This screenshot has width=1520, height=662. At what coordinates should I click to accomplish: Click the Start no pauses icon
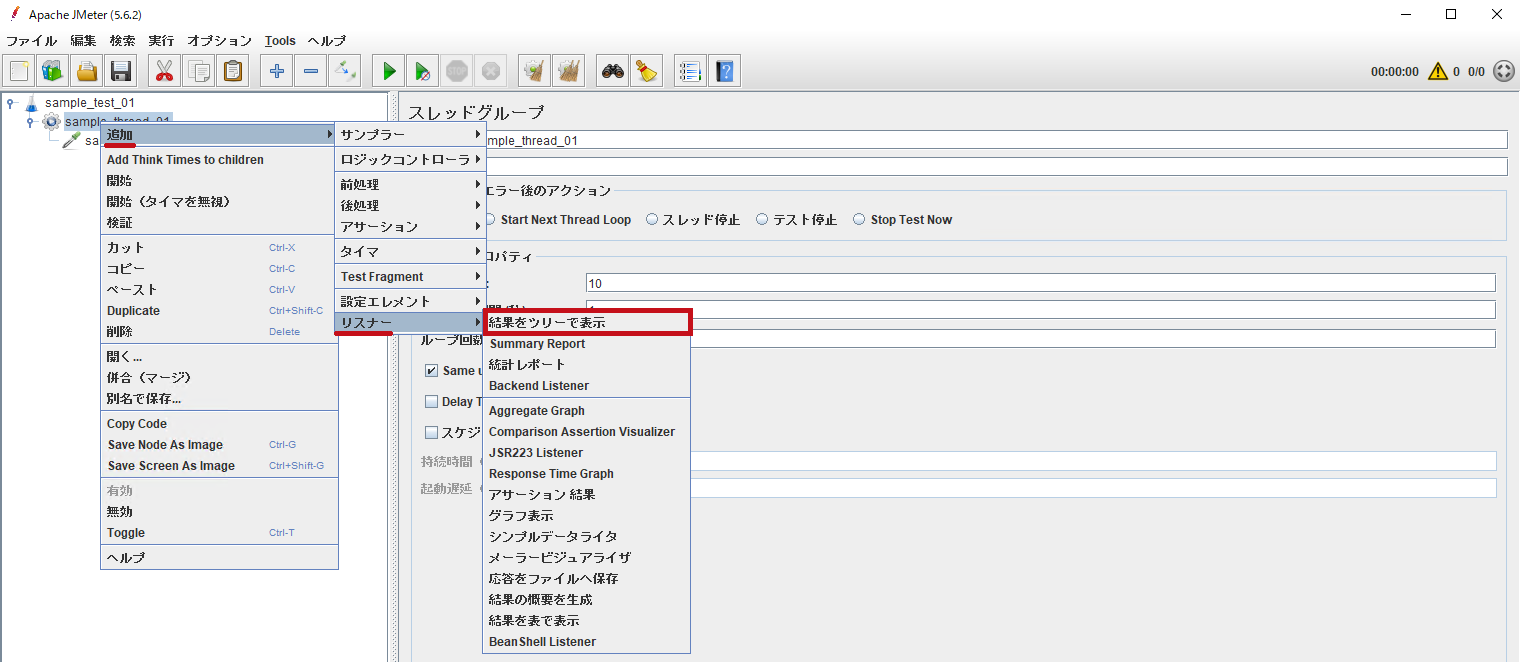(x=423, y=71)
